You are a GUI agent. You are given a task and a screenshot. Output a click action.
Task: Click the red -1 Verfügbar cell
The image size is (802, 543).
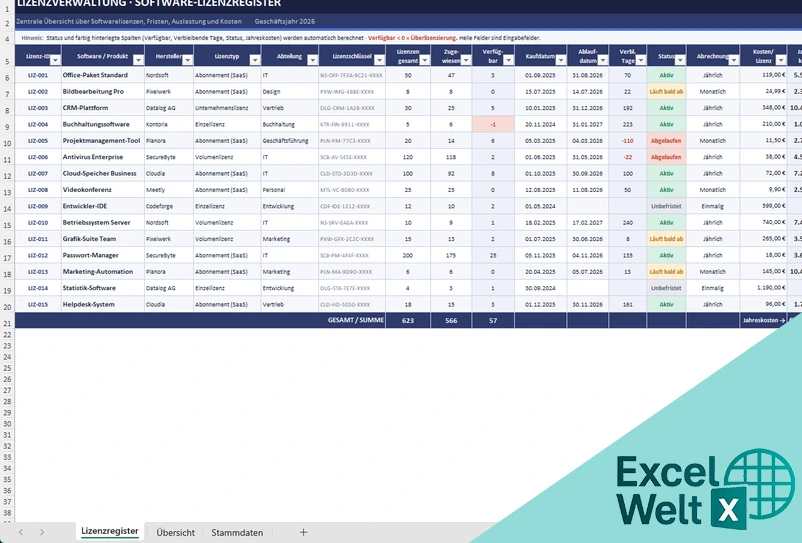(493, 124)
